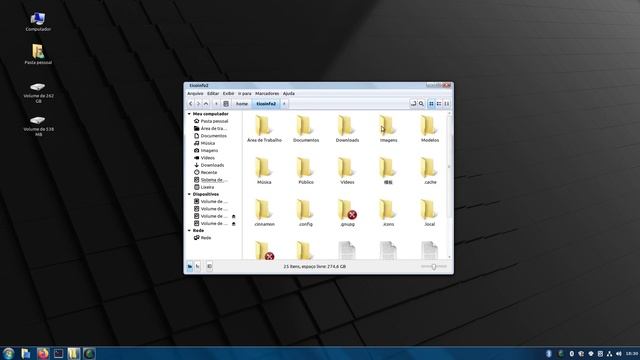Viewport: 640px width, 360px height.
Task: Collapse the Dispositivos section
Action: pyautogui.click(x=189, y=194)
